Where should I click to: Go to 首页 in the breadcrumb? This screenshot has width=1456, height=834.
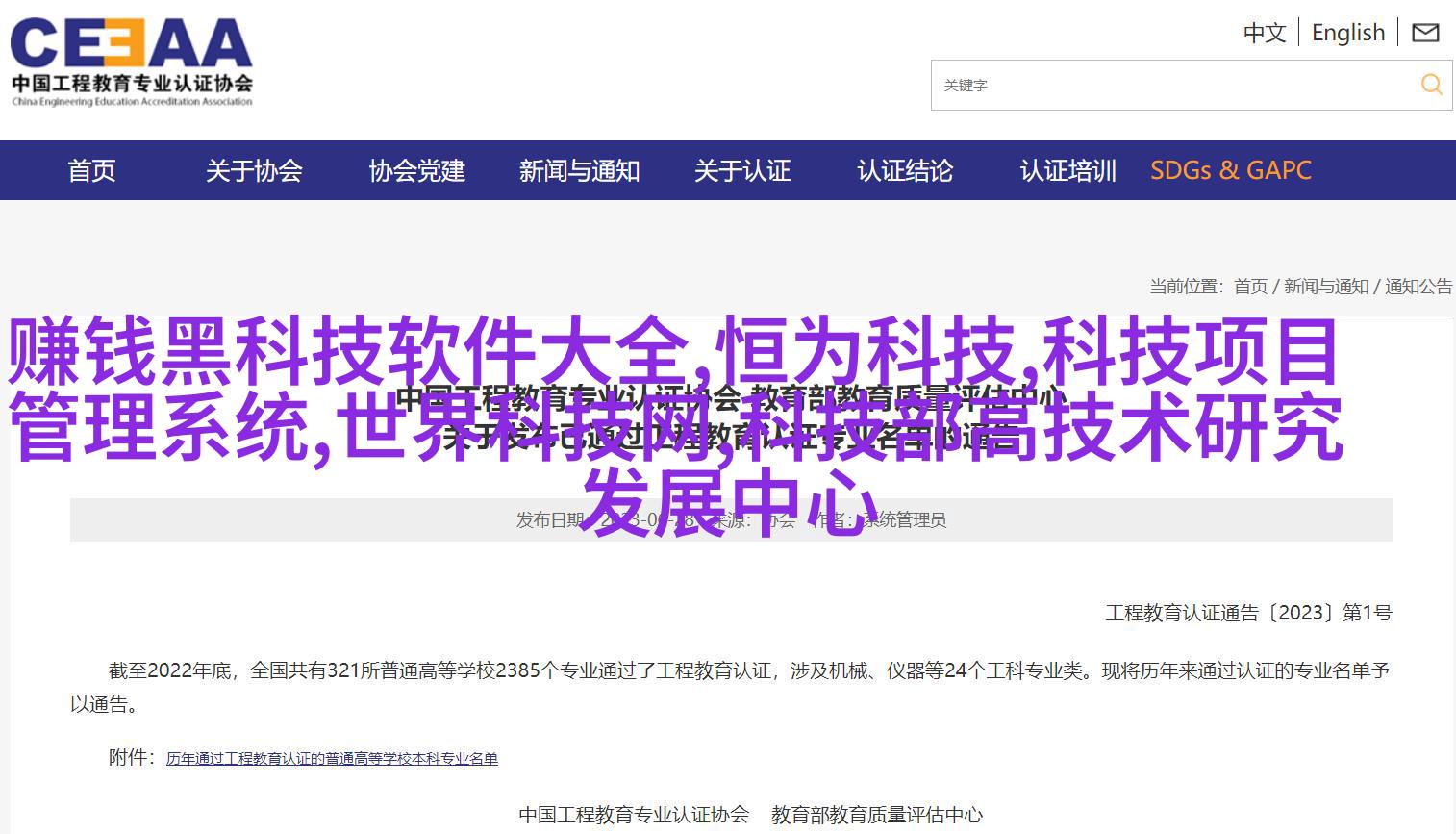(x=1250, y=286)
